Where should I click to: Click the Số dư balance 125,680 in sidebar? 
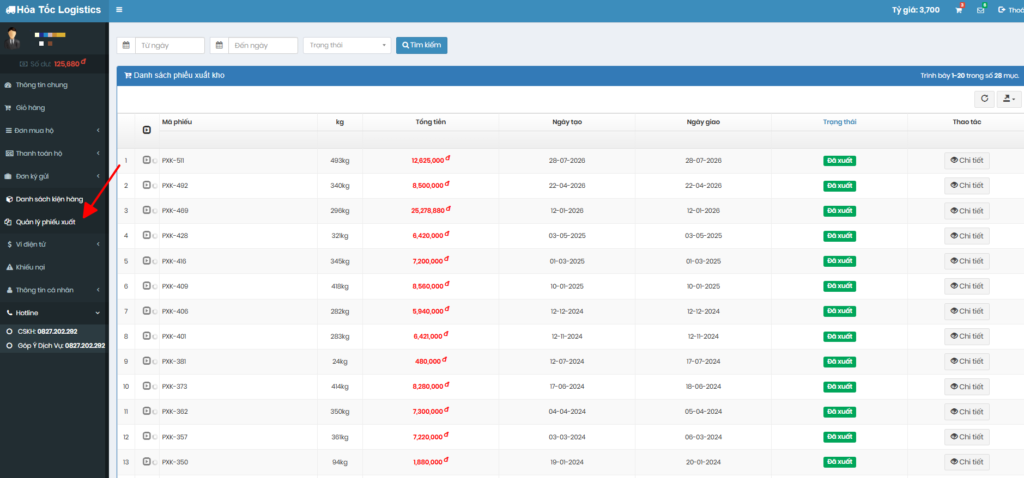[x=53, y=64]
